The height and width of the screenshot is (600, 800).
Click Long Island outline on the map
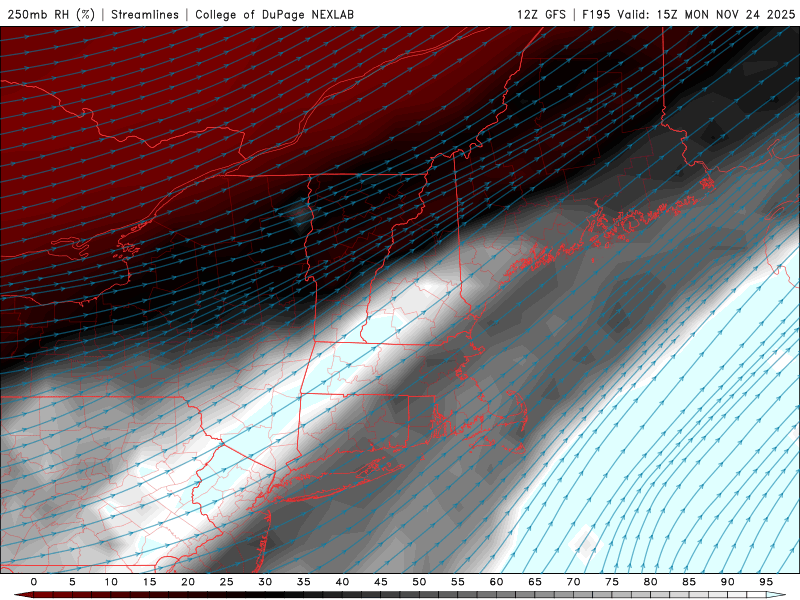tap(337, 482)
